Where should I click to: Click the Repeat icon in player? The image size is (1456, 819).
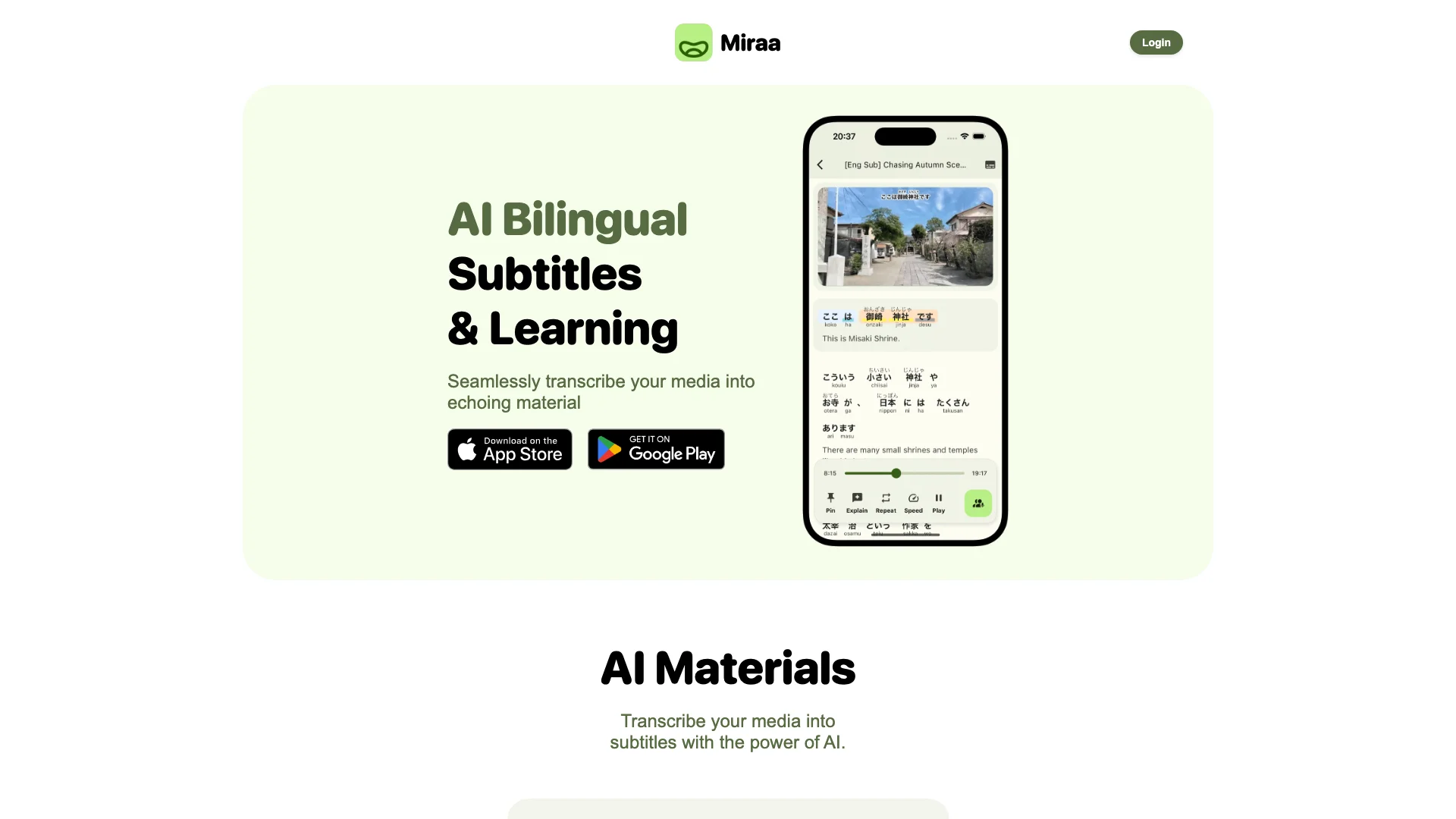[x=885, y=498]
